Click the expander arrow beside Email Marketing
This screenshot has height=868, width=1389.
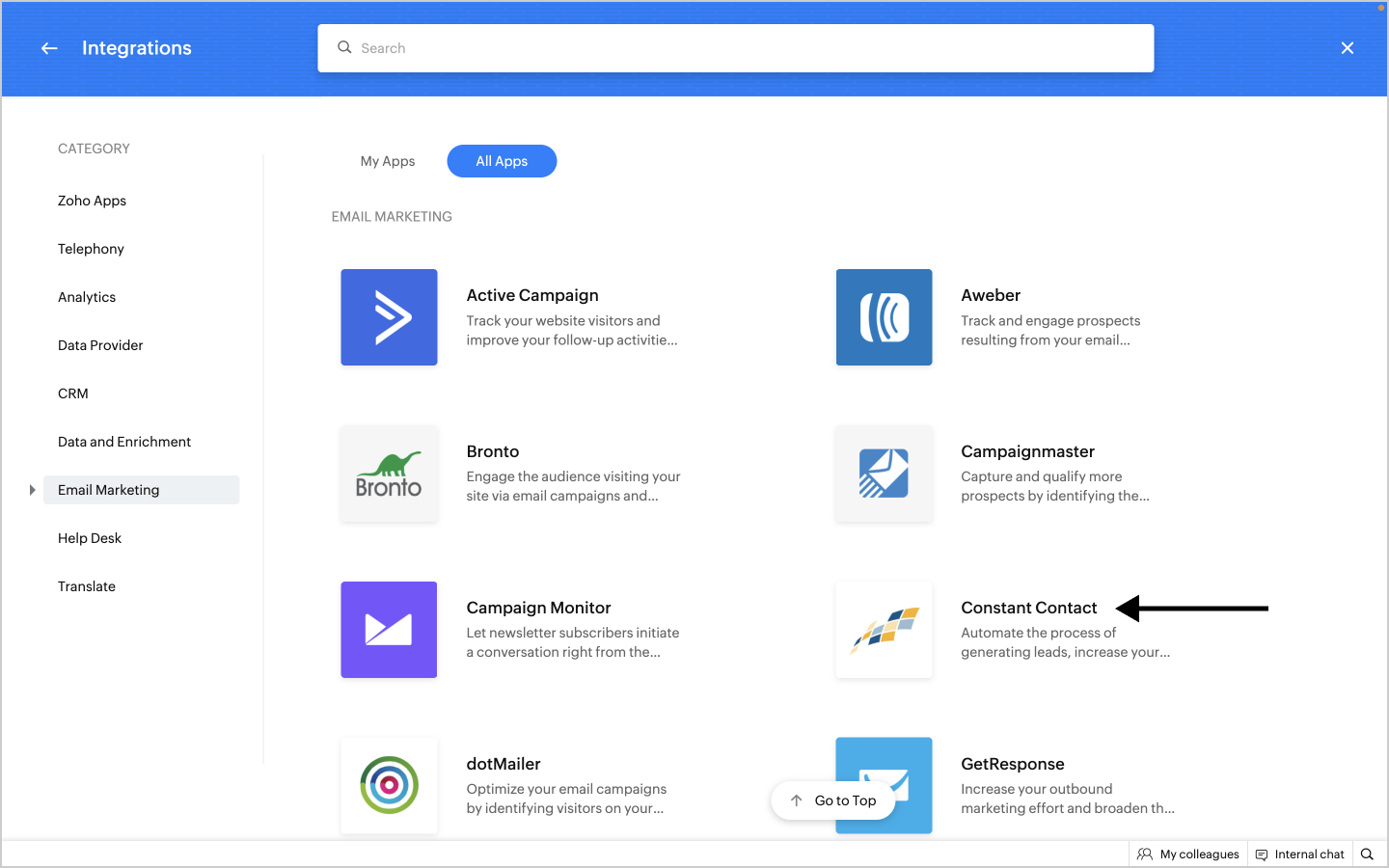click(x=32, y=490)
